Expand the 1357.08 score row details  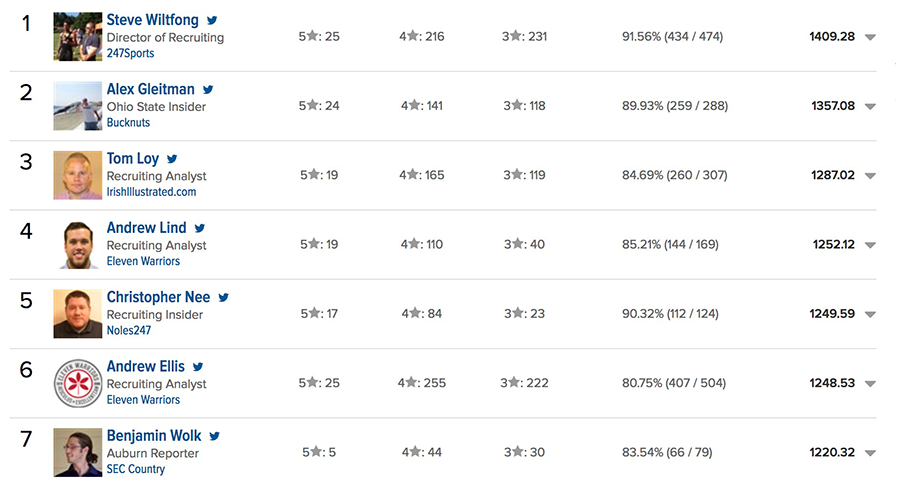(x=871, y=106)
